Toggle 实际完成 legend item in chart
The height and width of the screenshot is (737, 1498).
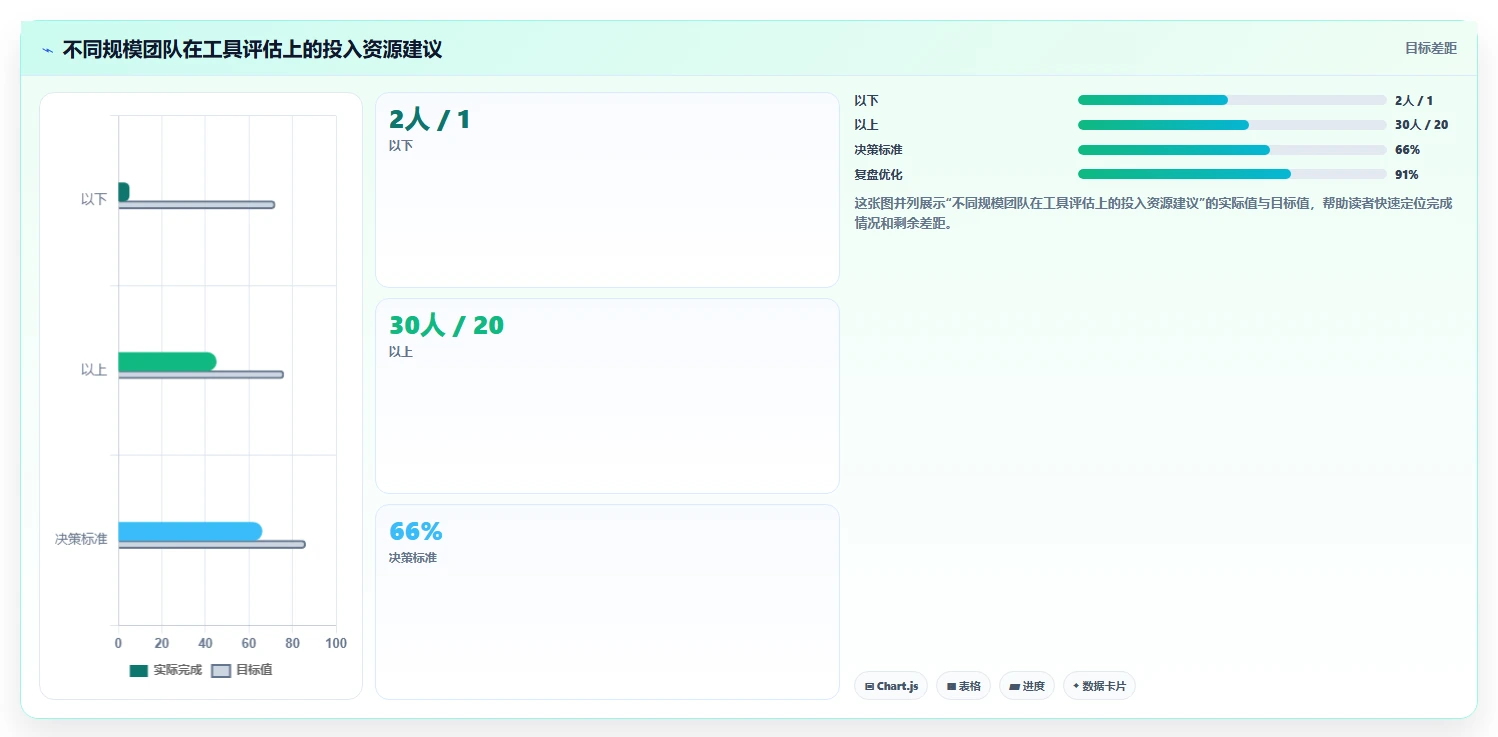pos(166,670)
